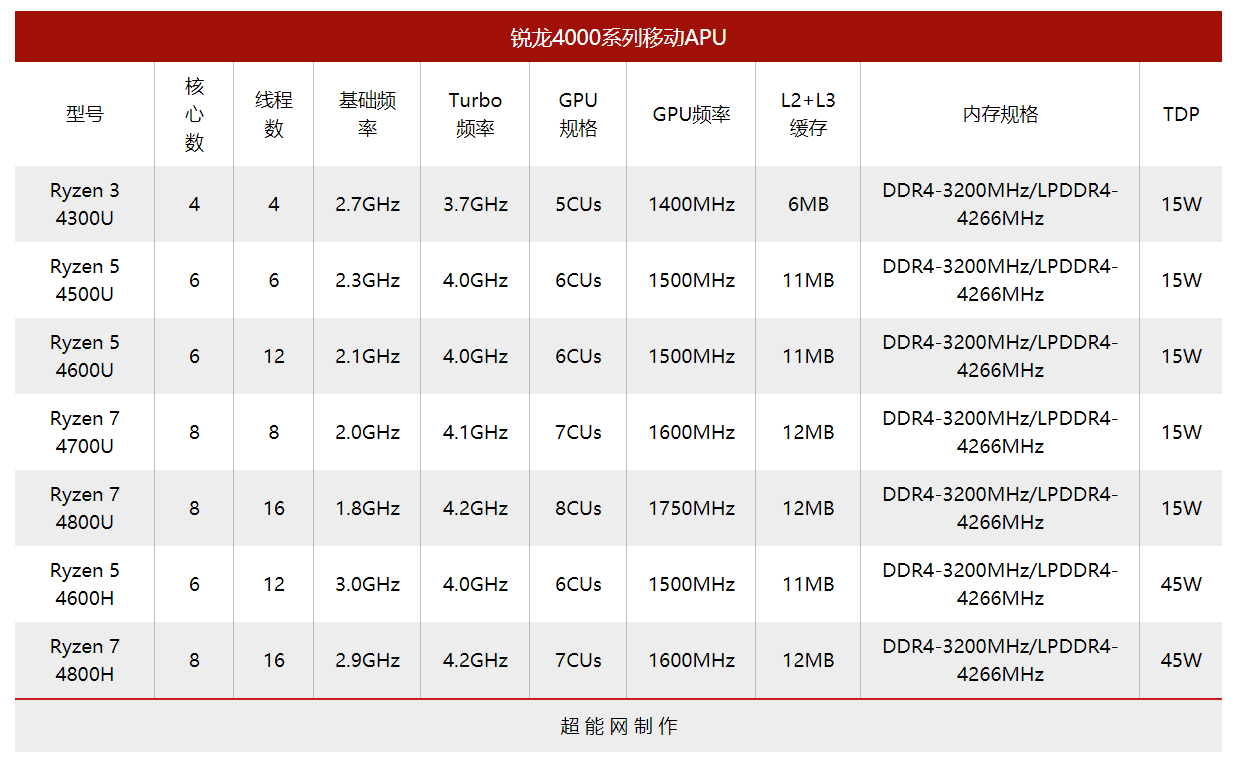Select the memory spec for Ryzen 7 4800H

[x=1000, y=660]
